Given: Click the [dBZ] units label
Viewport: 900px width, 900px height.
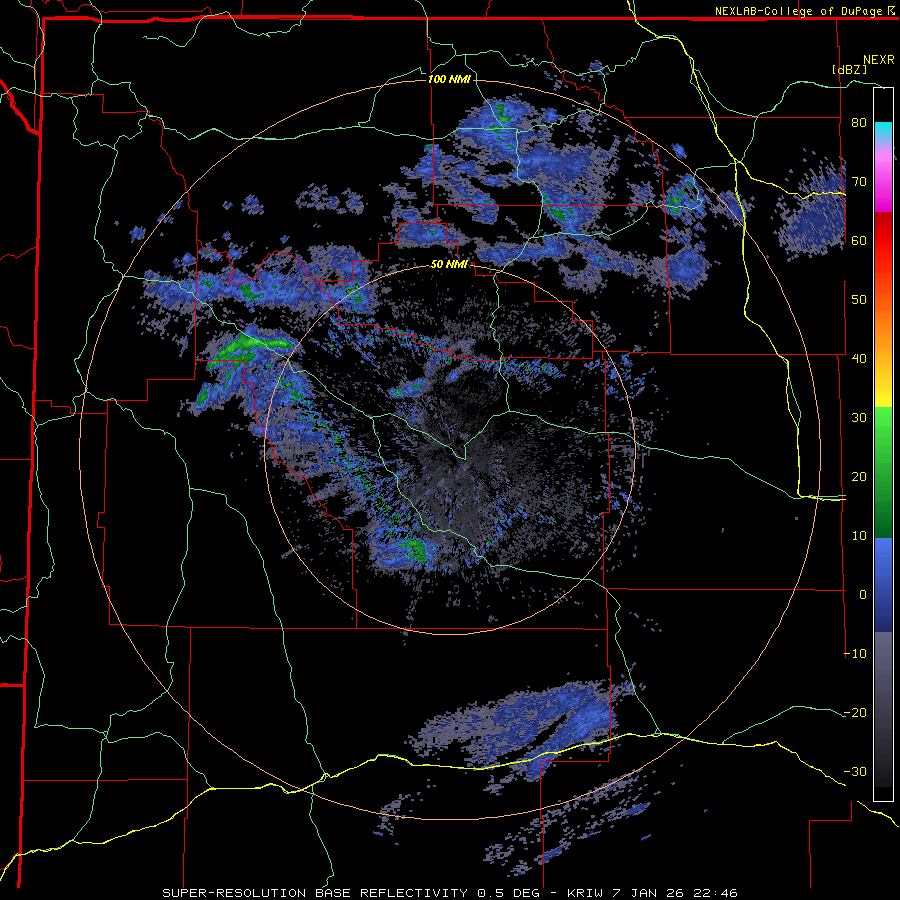Looking at the screenshot, I should tap(849, 69).
